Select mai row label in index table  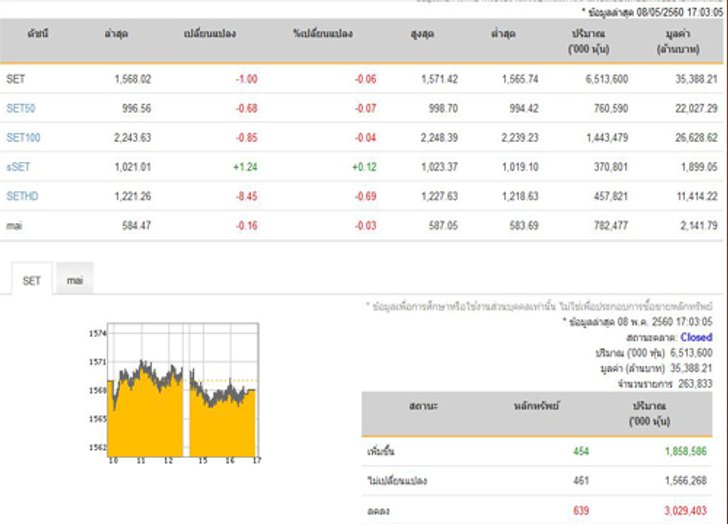(14, 226)
